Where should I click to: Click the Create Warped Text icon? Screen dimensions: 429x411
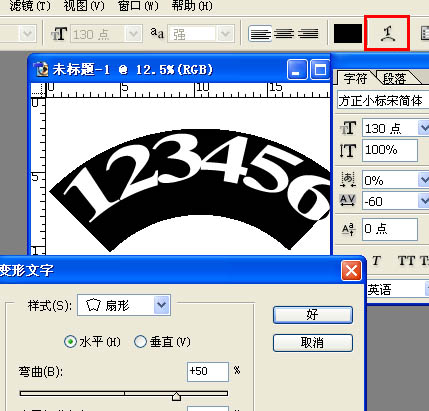tap(387, 33)
